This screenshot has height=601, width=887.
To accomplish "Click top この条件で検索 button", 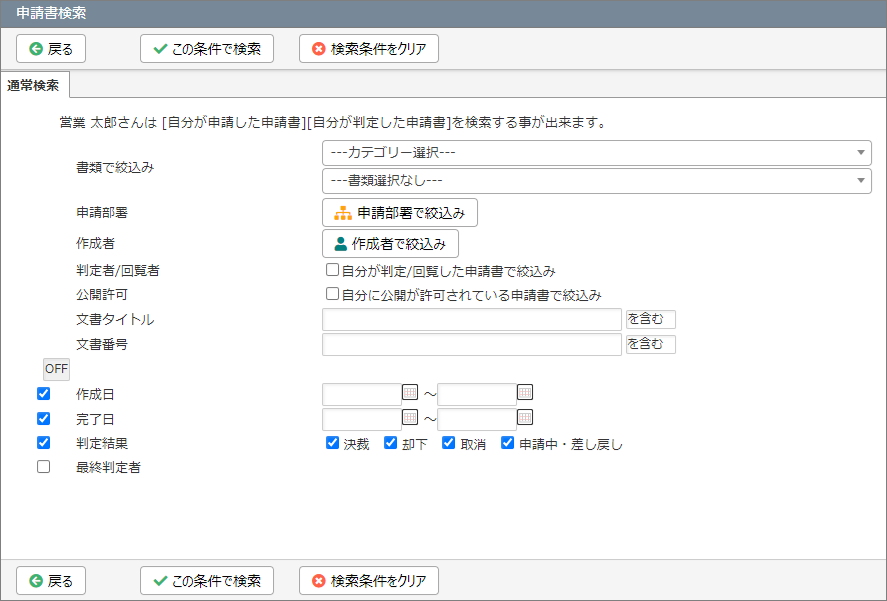I will point(207,49).
